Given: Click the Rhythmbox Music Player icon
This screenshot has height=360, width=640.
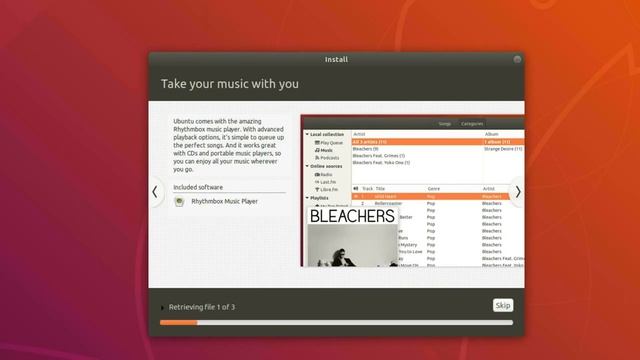Looking at the screenshot, I should tap(179, 201).
